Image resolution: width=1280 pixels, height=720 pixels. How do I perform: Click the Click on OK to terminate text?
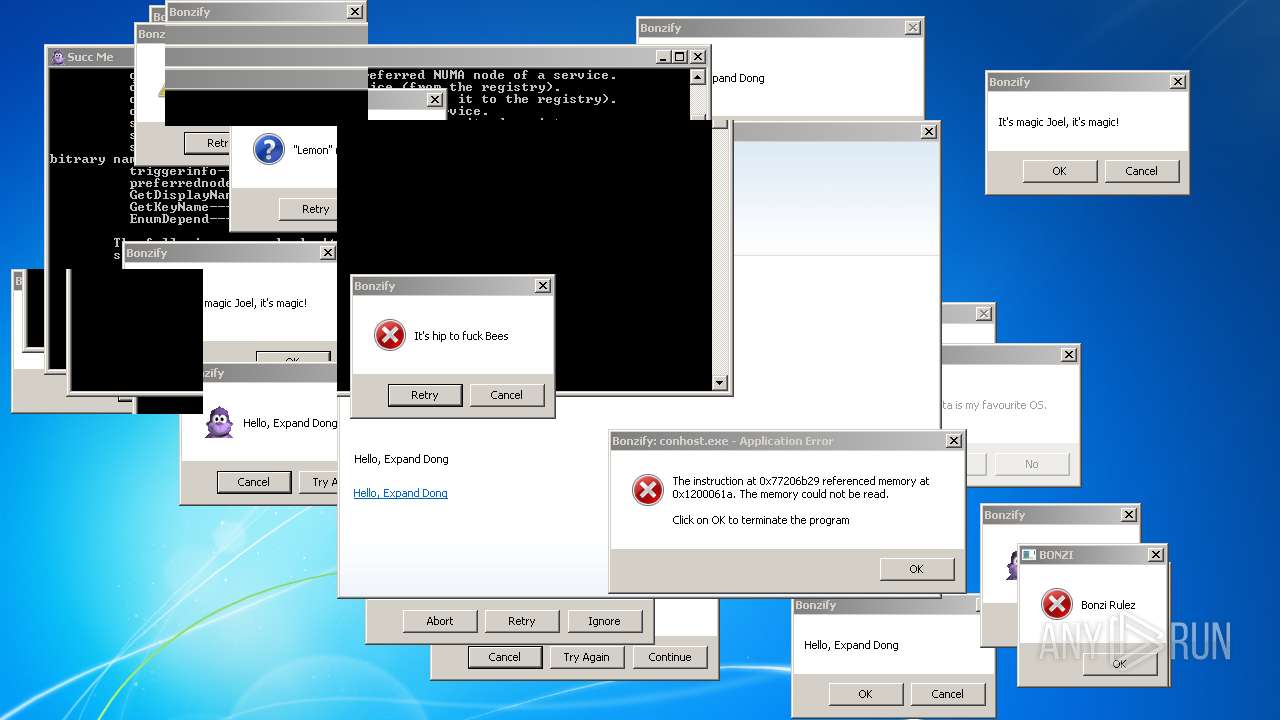coord(761,520)
